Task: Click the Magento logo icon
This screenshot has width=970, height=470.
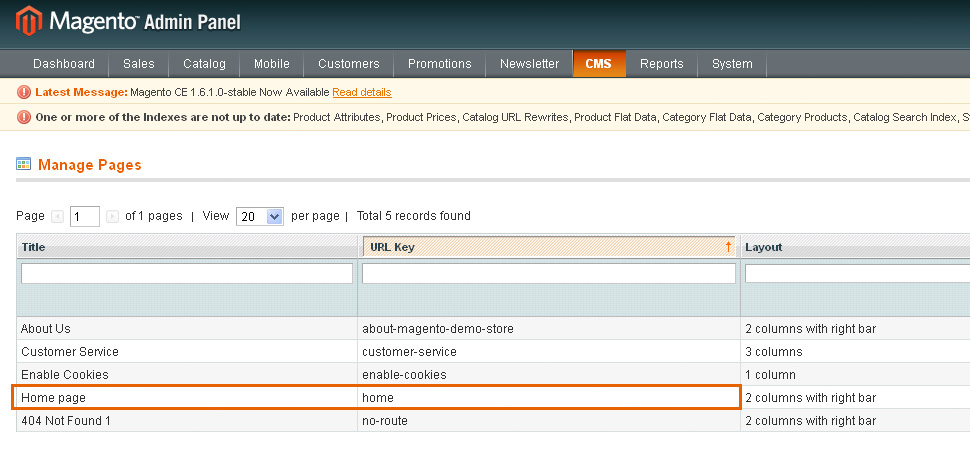Action: point(28,21)
